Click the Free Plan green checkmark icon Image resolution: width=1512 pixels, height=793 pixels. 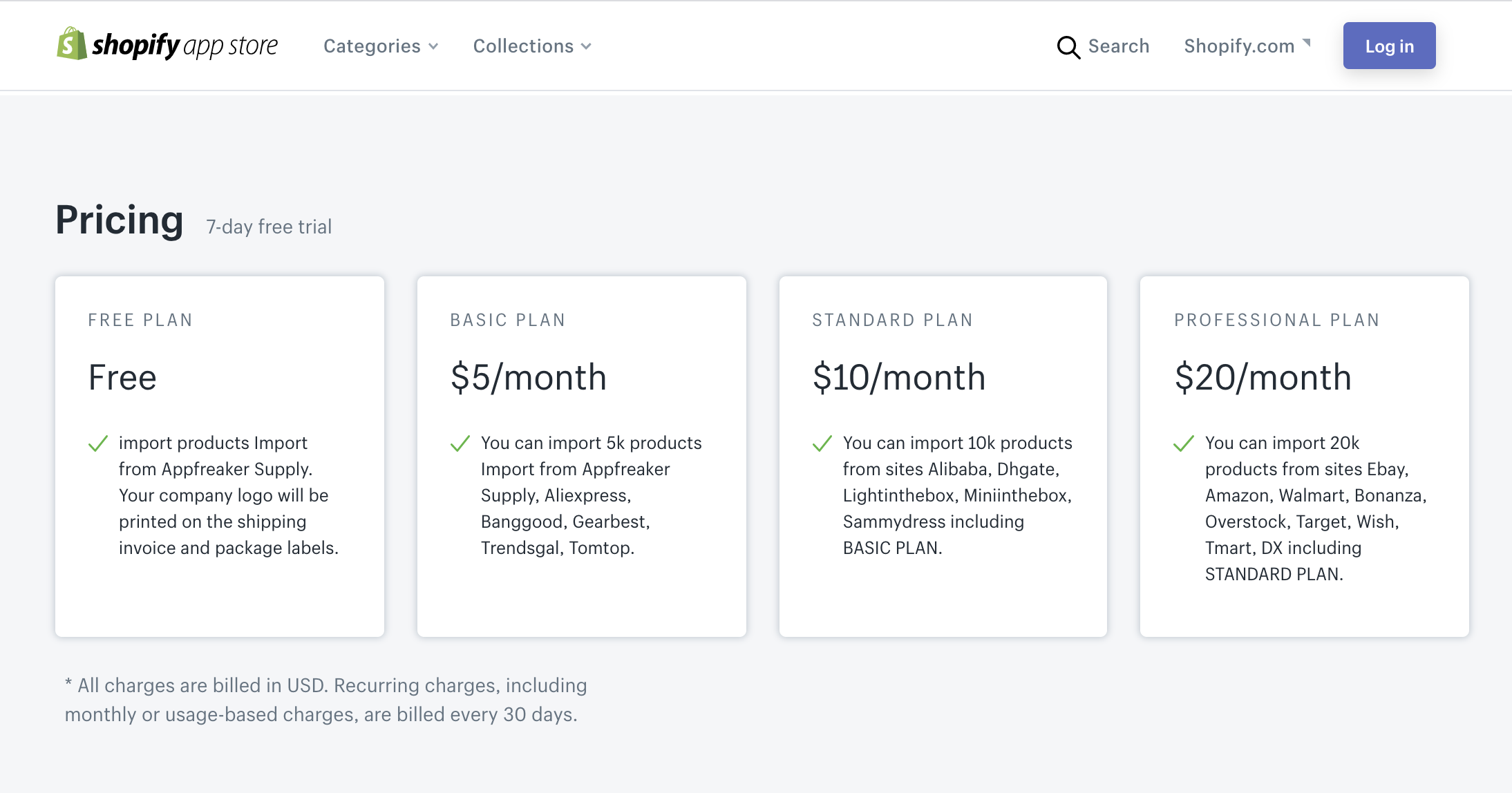[x=98, y=443]
